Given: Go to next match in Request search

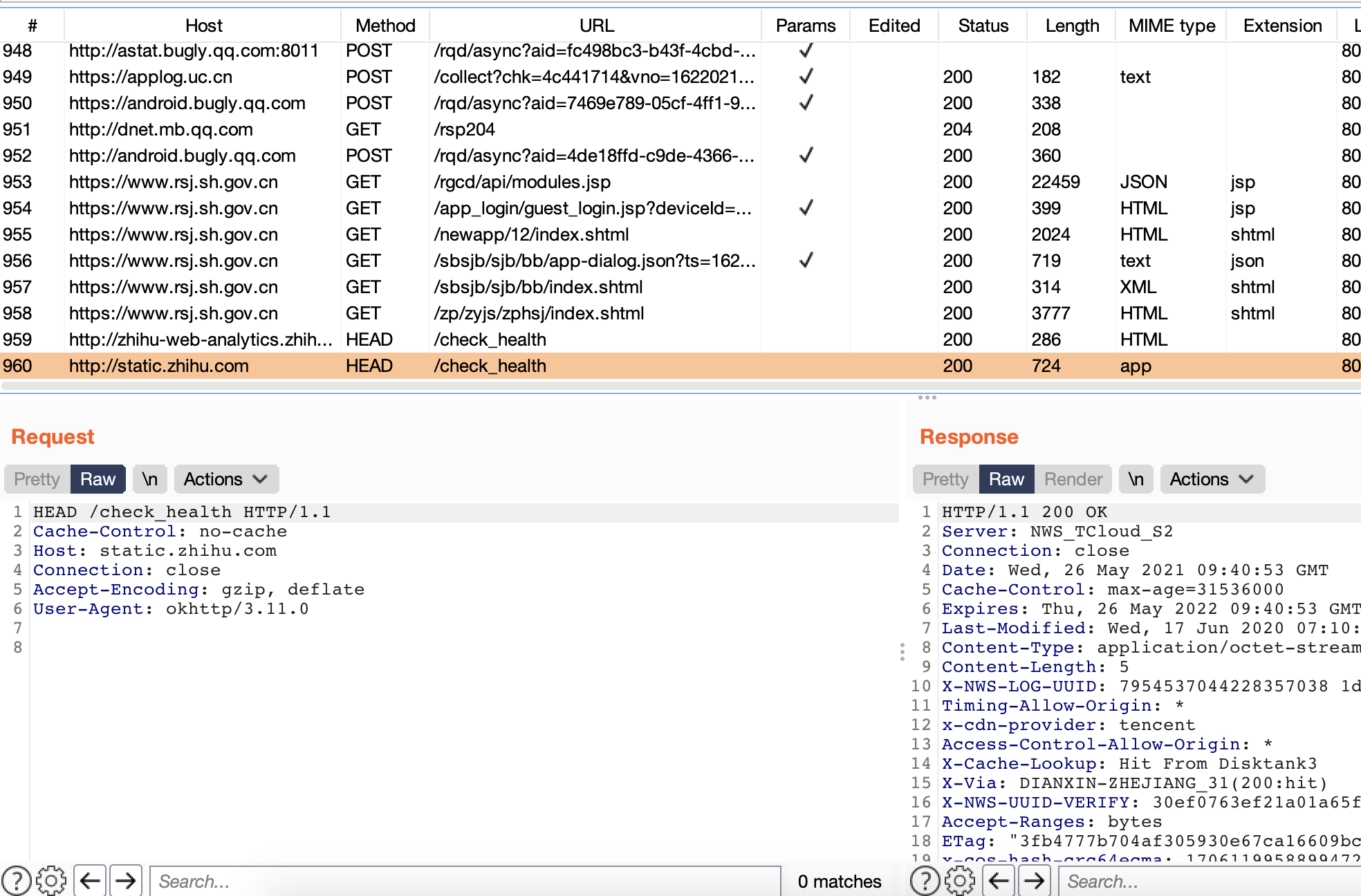Looking at the screenshot, I should (x=125, y=881).
